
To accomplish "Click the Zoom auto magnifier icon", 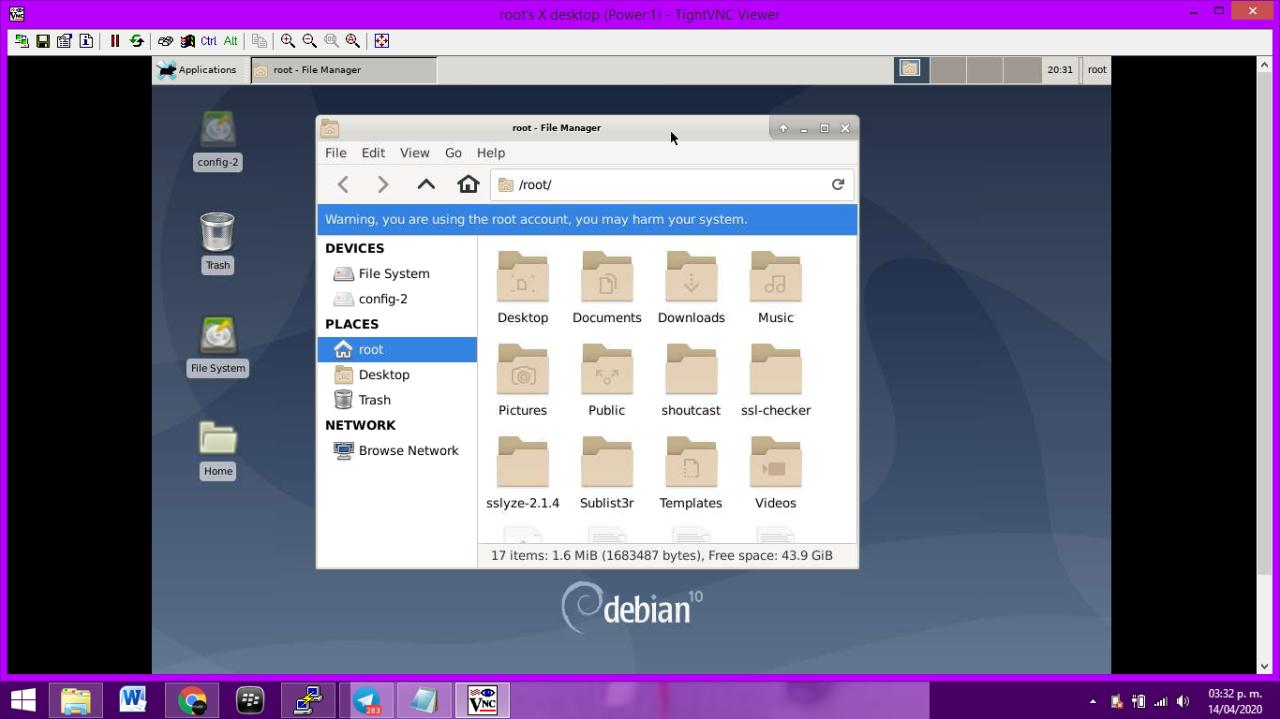I will pyautogui.click(x=353, y=41).
